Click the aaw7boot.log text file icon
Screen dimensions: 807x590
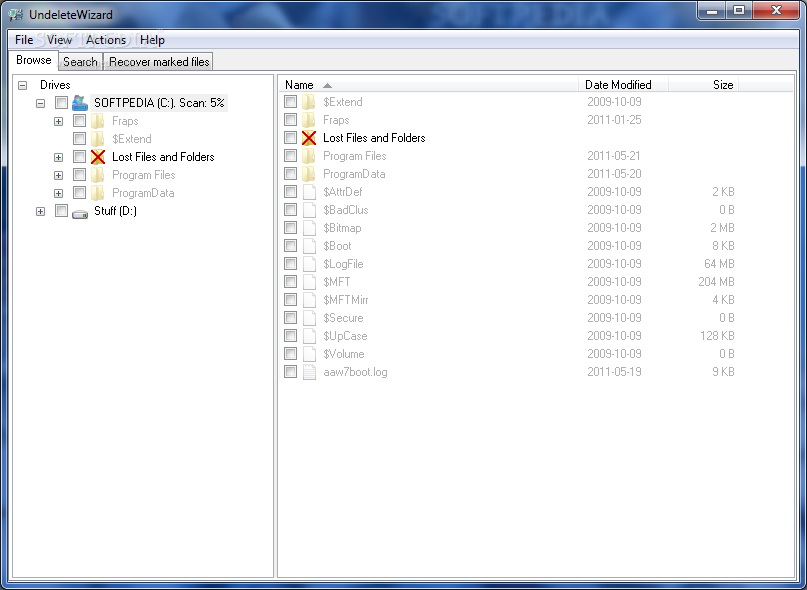click(x=309, y=372)
